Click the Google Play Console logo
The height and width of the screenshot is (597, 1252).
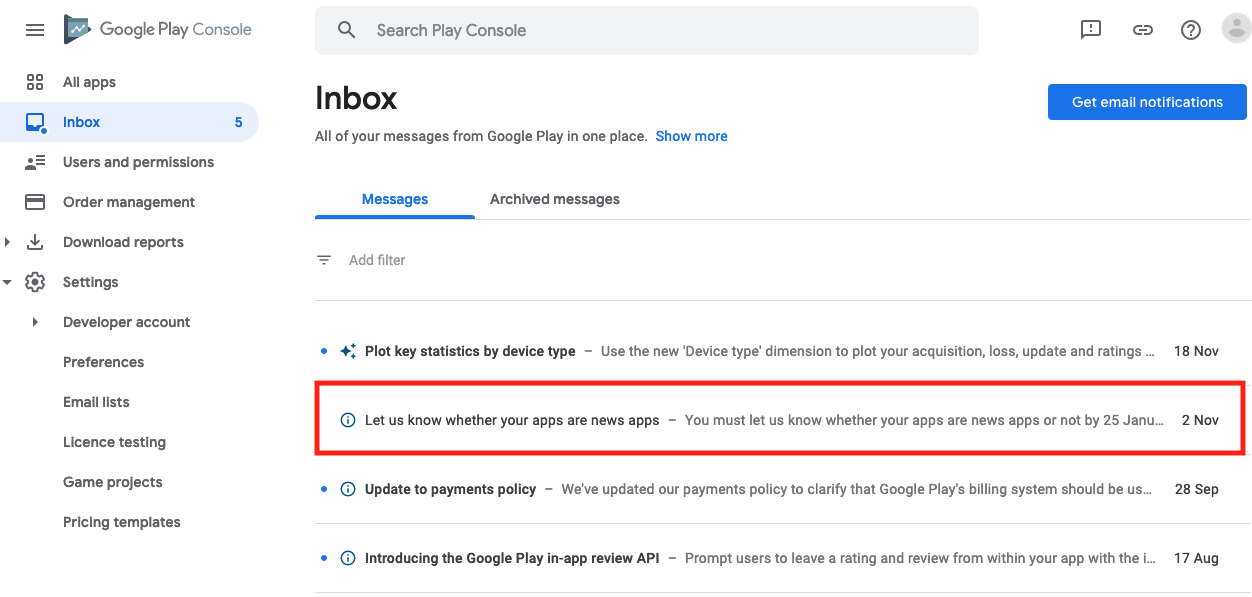click(x=158, y=30)
